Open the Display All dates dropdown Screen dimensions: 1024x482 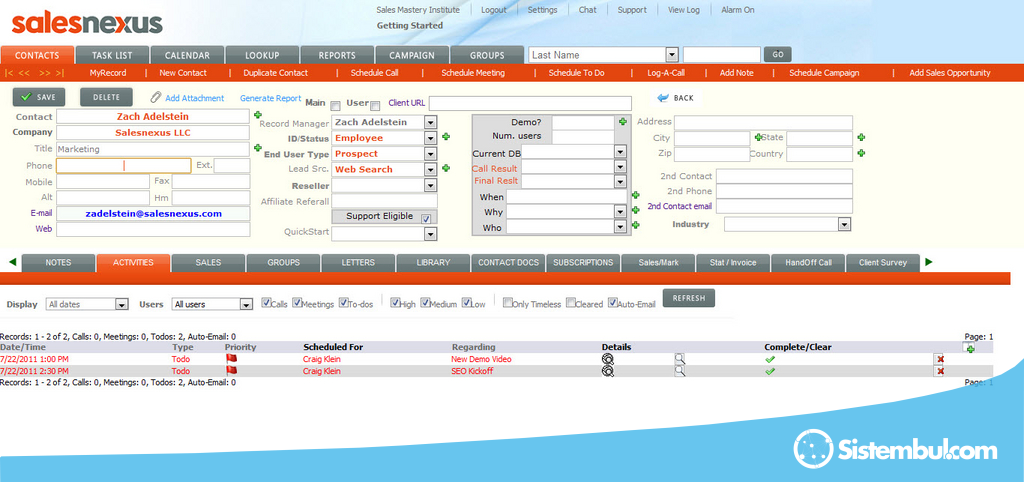tap(121, 304)
